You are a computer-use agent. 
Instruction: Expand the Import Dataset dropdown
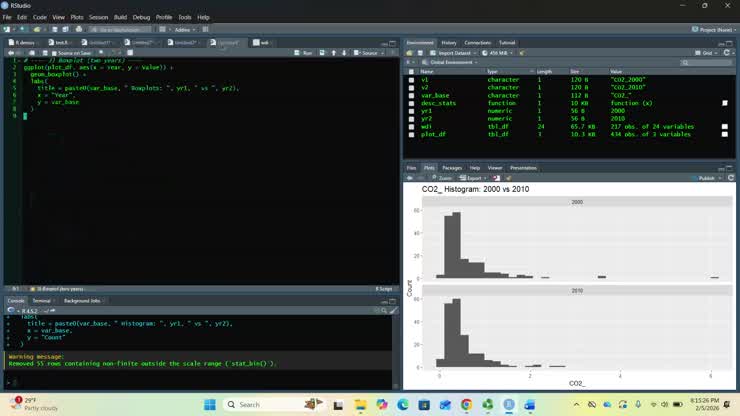pos(454,53)
